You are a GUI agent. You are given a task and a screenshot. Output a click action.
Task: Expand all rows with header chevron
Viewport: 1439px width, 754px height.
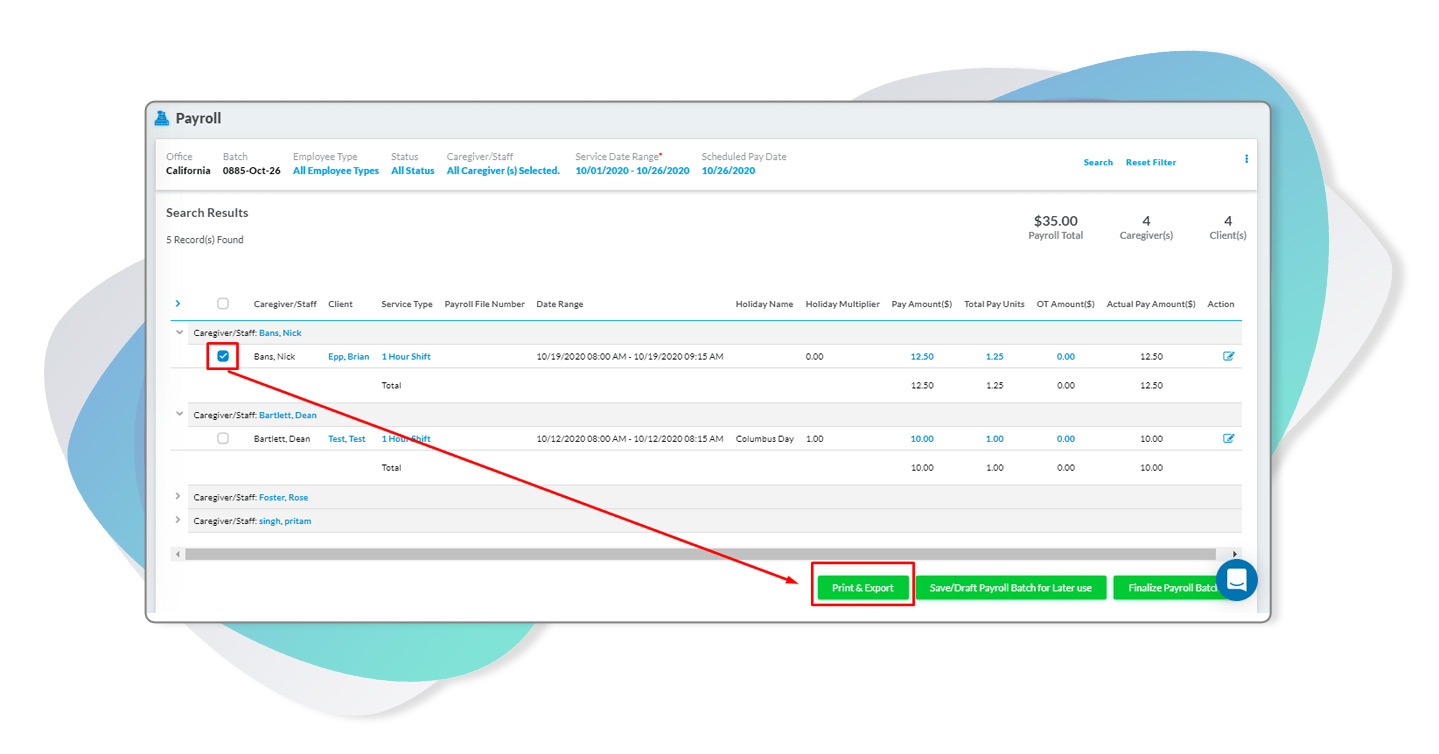pos(178,303)
